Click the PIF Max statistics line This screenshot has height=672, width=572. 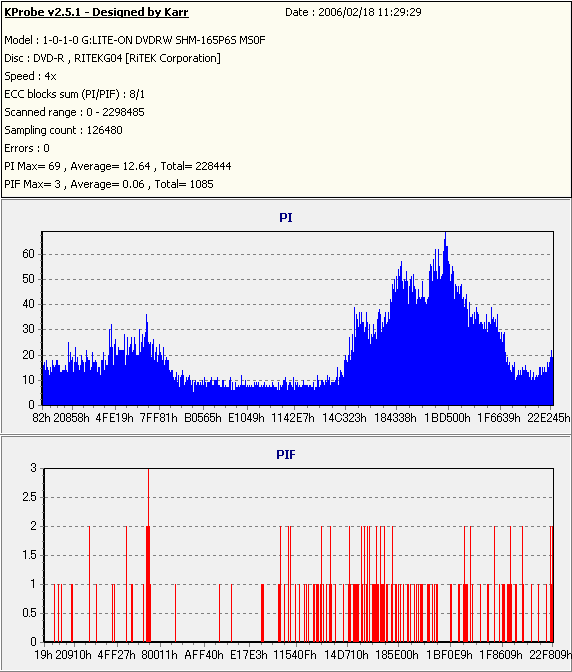coord(109,184)
